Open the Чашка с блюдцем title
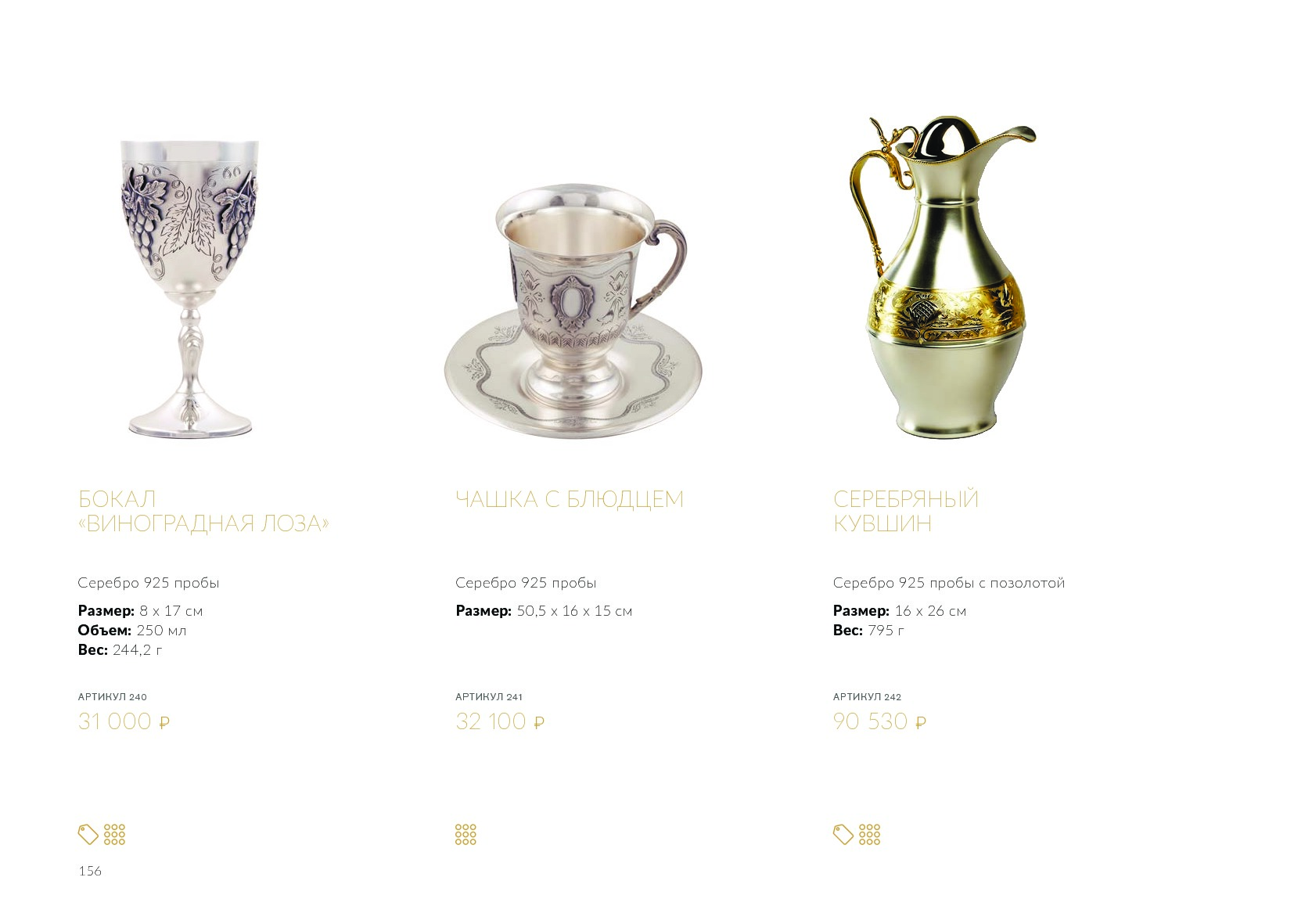Screen dimensions: 1294x924 570,499
